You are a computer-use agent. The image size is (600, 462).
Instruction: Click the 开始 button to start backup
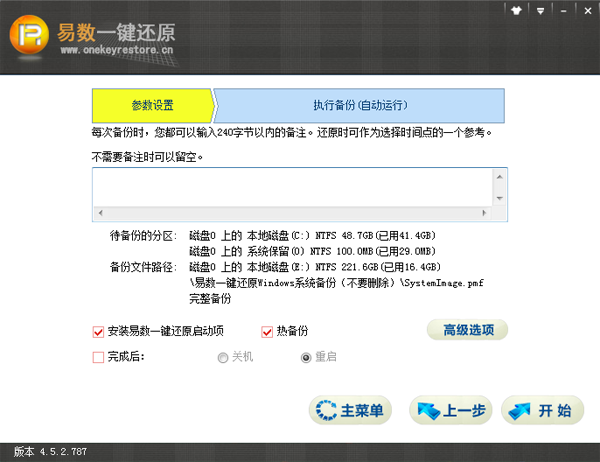(543, 410)
